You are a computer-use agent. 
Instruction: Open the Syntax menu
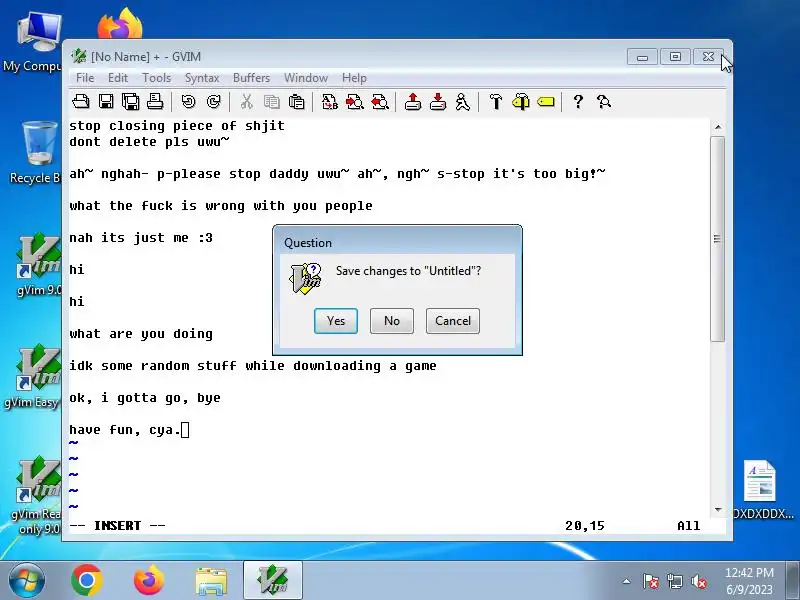coord(202,78)
